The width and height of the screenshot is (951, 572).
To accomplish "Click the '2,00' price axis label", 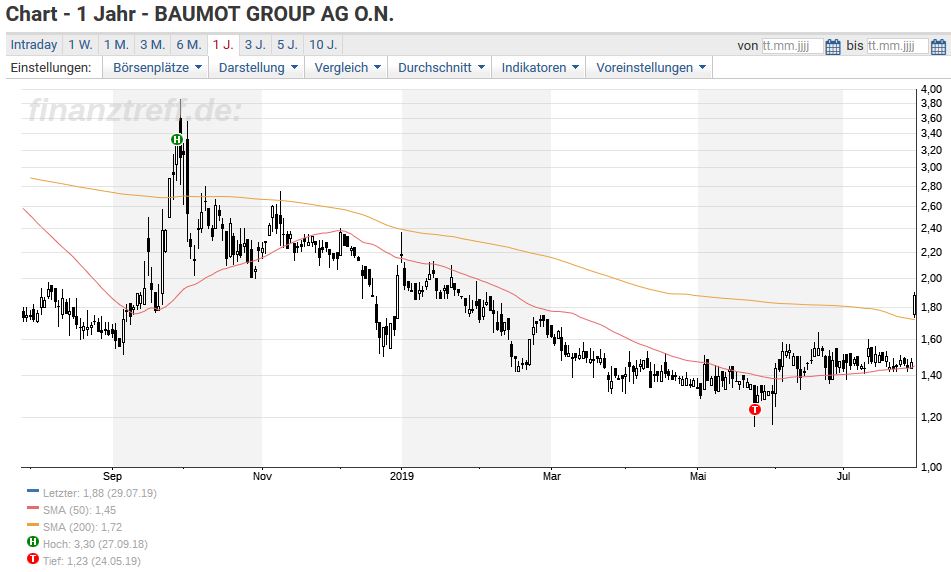I will [x=931, y=278].
